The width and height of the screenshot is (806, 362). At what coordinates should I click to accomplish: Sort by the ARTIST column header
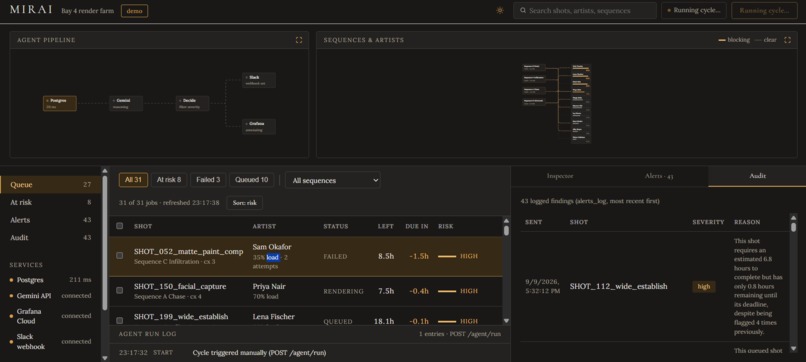pos(264,226)
